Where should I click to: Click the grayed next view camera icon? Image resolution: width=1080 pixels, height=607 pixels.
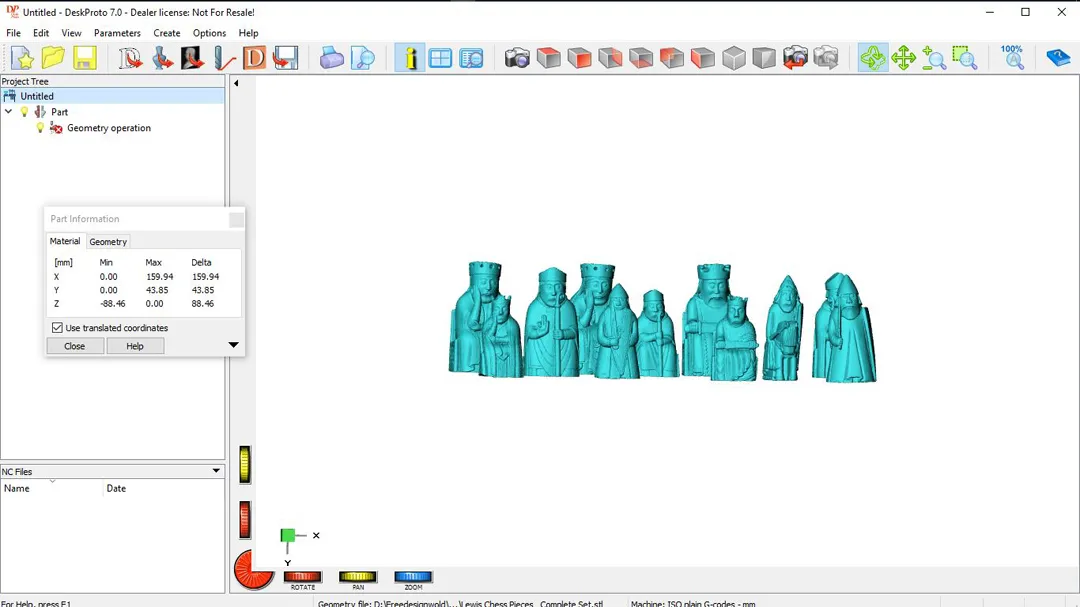826,58
